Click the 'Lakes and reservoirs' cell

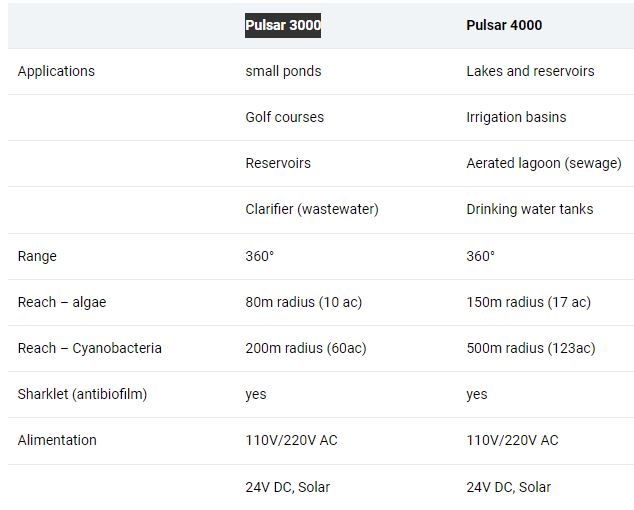pyautogui.click(x=530, y=71)
